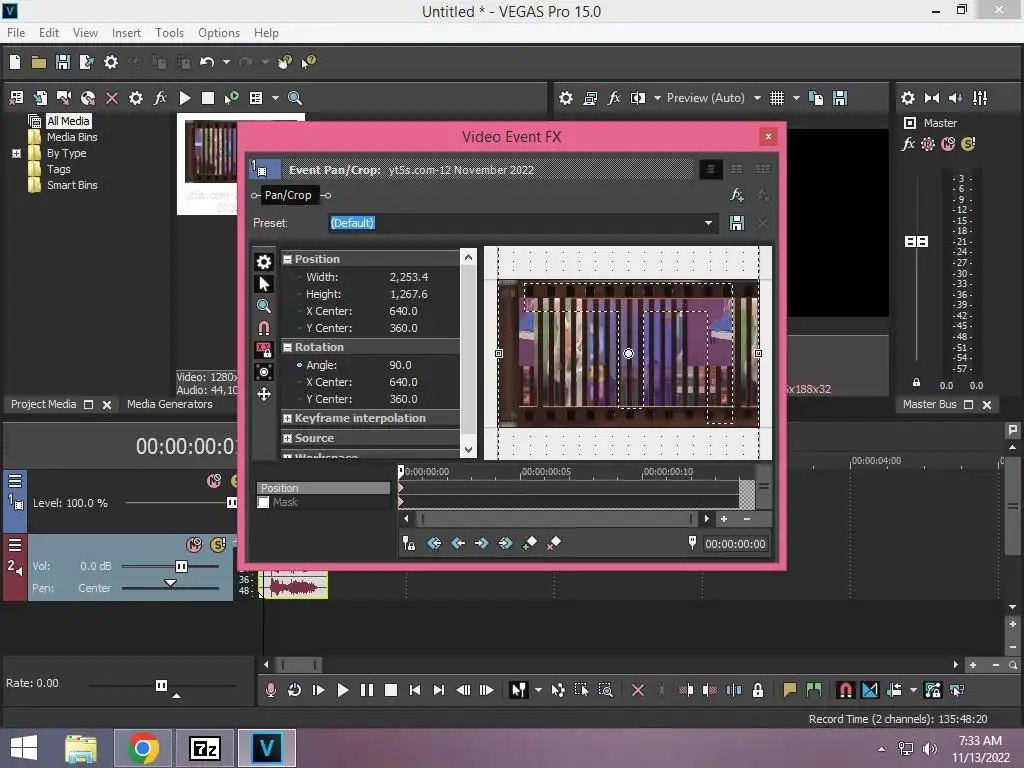Image resolution: width=1024 pixels, height=768 pixels.
Task: Click the Create keyframe diamond button
Action: pyautogui.click(x=530, y=543)
